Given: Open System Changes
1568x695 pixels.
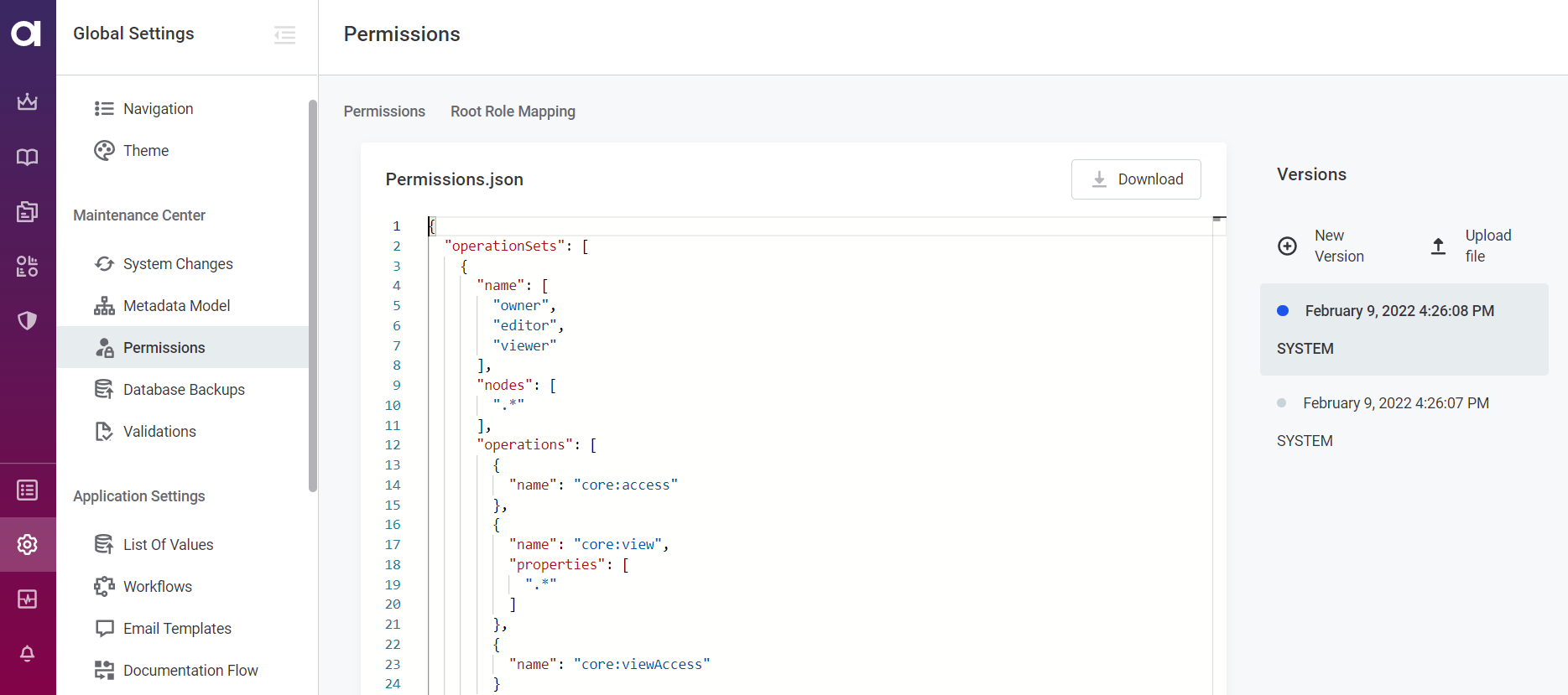Looking at the screenshot, I should [178, 264].
